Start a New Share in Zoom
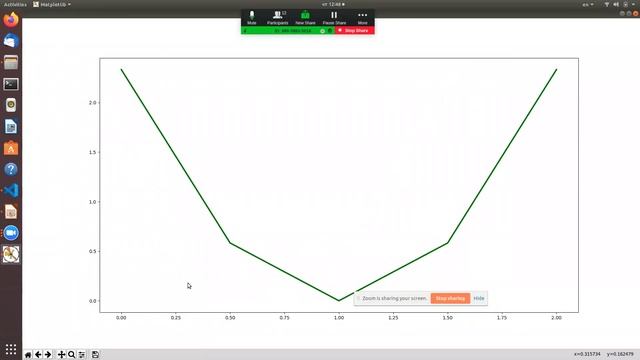The image size is (640, 360). pos(305,18)
